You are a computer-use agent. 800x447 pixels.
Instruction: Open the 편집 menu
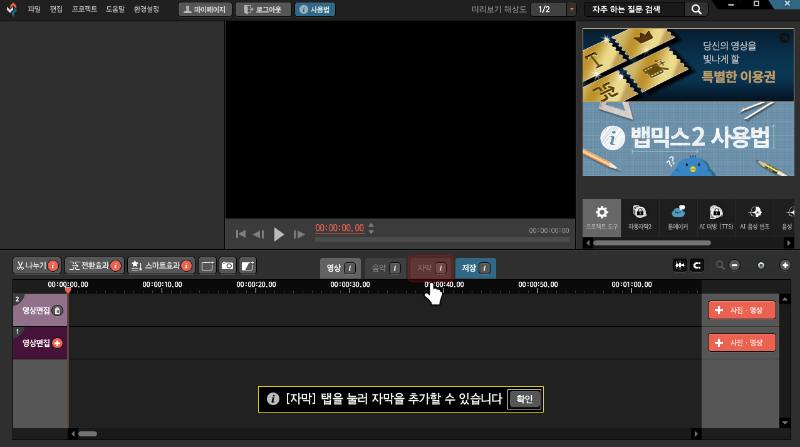[56, 9]
